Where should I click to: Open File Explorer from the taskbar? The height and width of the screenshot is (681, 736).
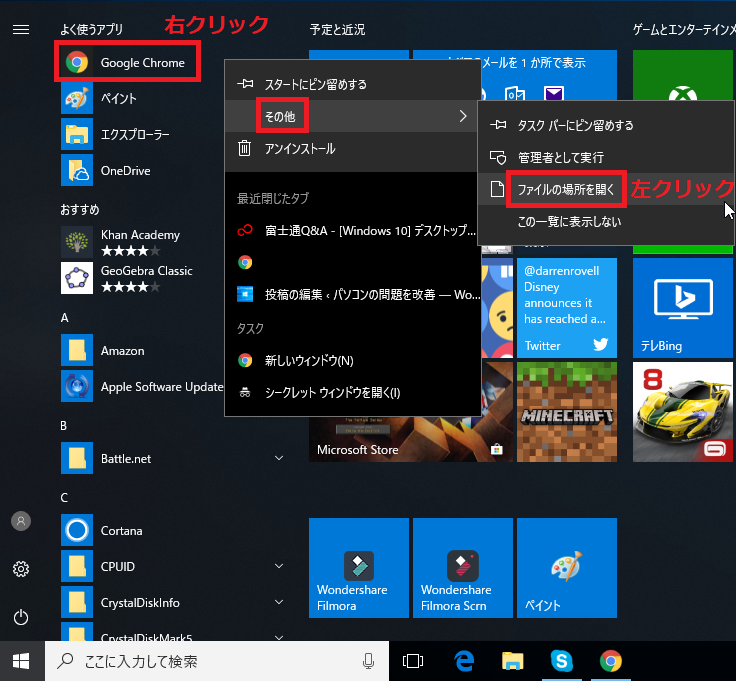click(x=512, y=661)
